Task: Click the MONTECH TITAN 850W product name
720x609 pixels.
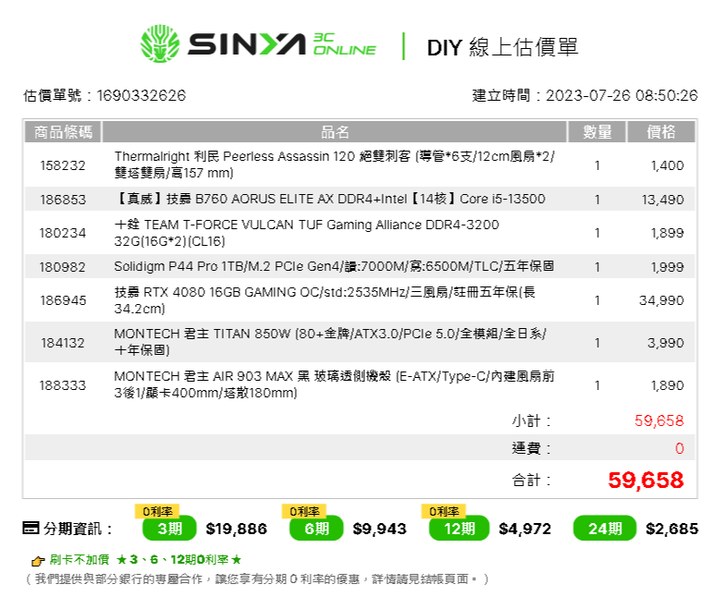Action: [x=330, y=342]
